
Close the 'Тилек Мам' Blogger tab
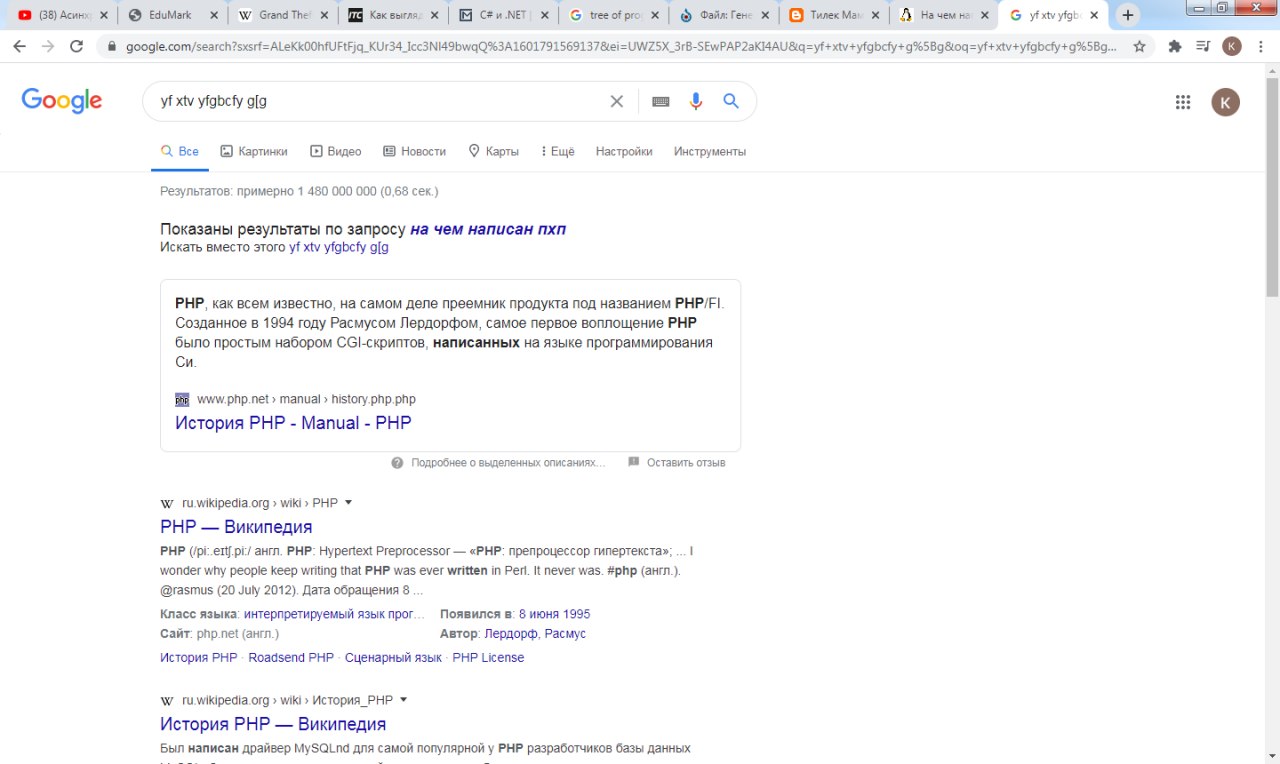click(x=873, y=15)
